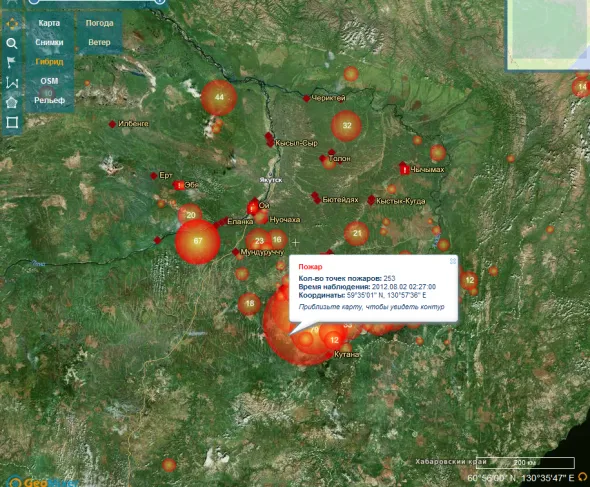The image size is (590, 487).
Task: Toggle the Погода weather overlay
Action: tap(99, 23)
